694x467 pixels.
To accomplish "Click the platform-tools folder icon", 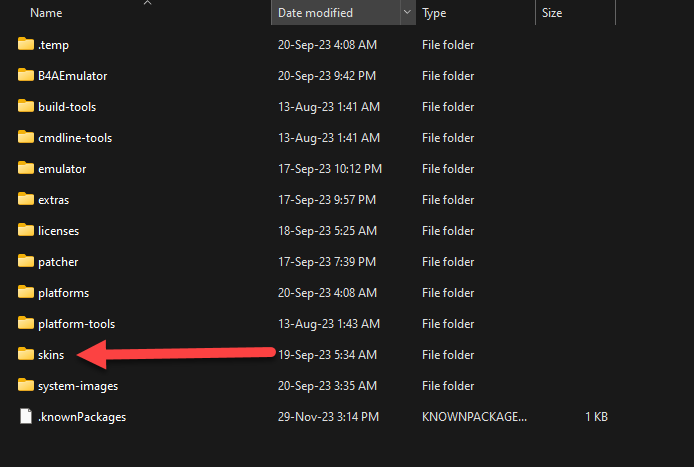I will (x=26, y=323).
